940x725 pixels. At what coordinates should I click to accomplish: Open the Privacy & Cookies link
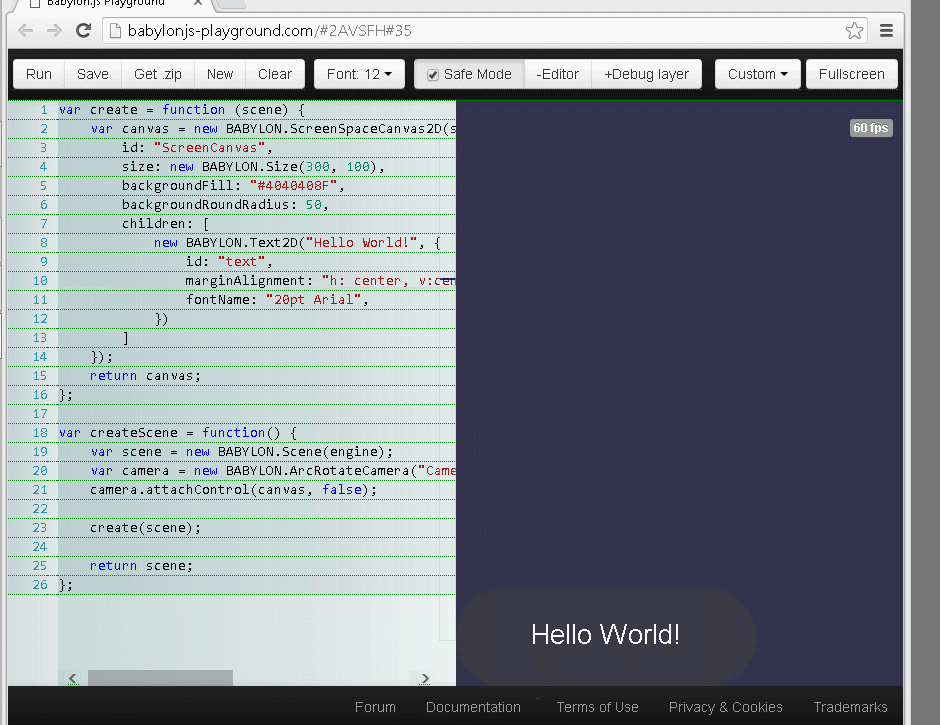[725, 707]
